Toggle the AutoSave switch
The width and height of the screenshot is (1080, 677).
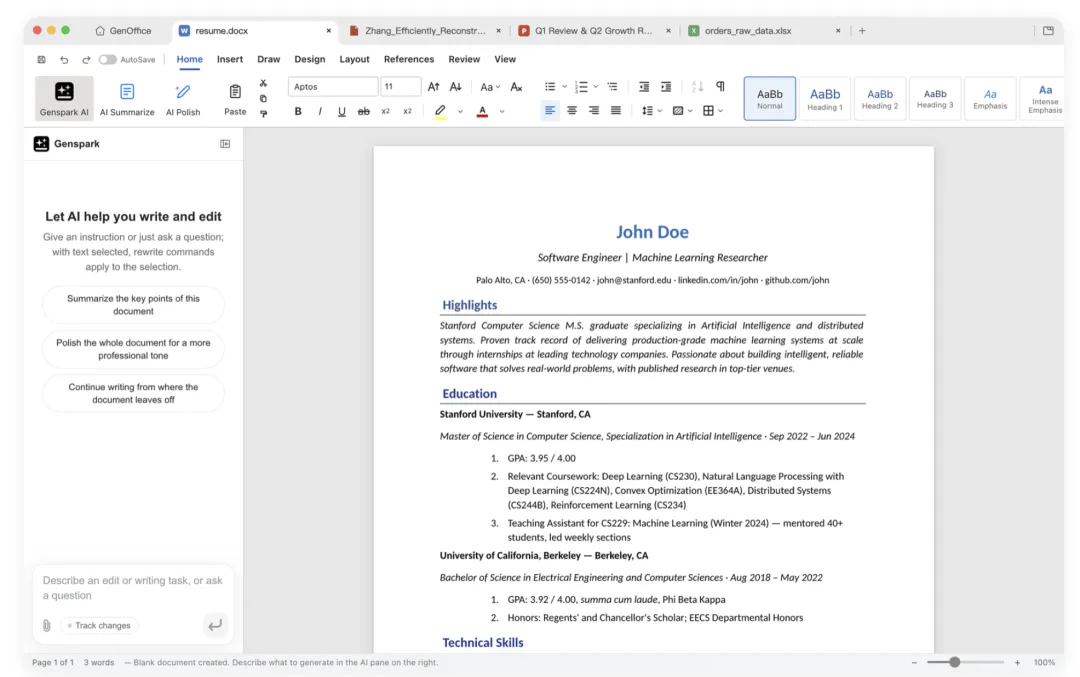click(107, 59)
